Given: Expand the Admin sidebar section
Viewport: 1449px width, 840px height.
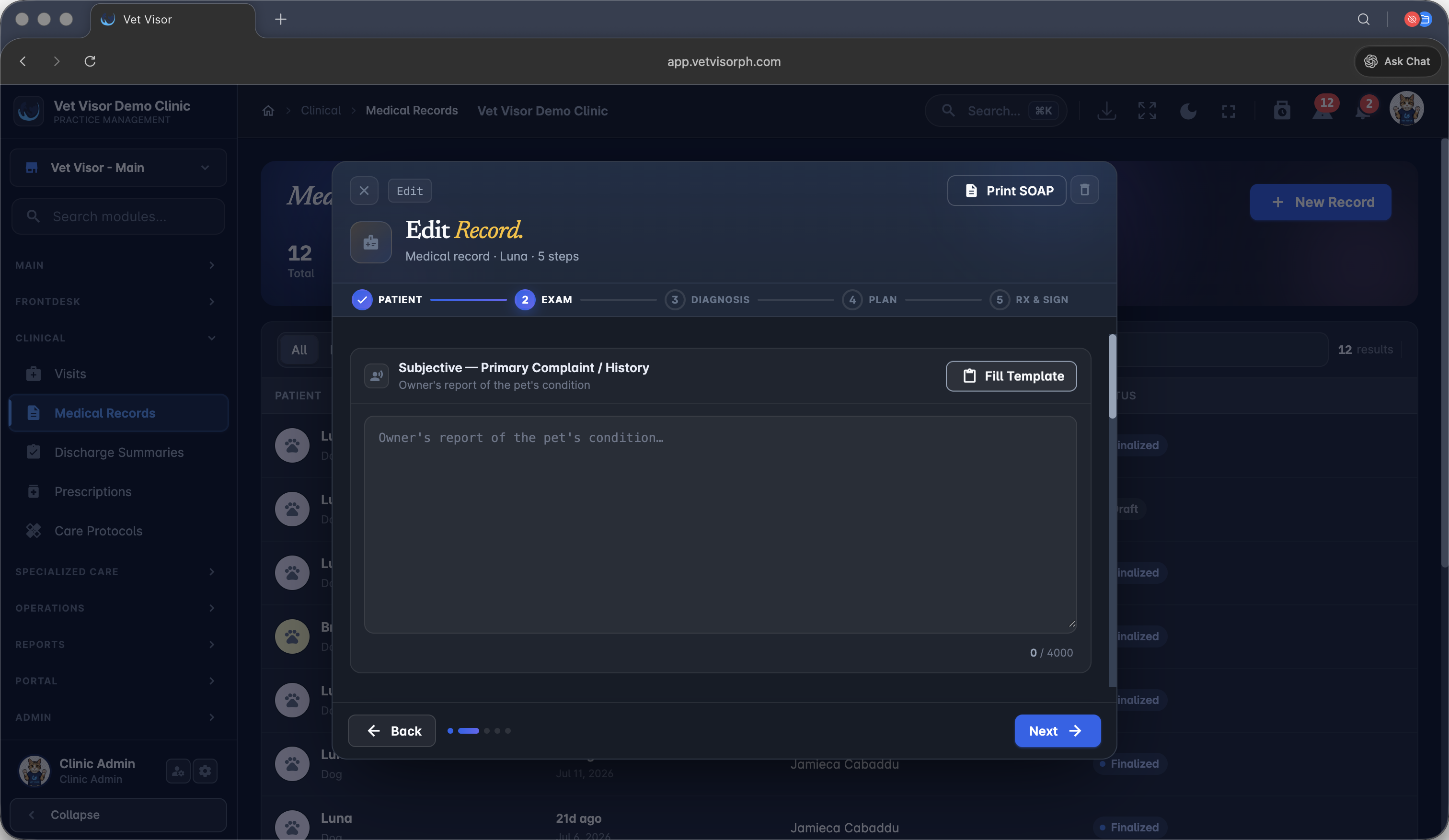Looking at the screenshot, I should [x=115, y=717].
